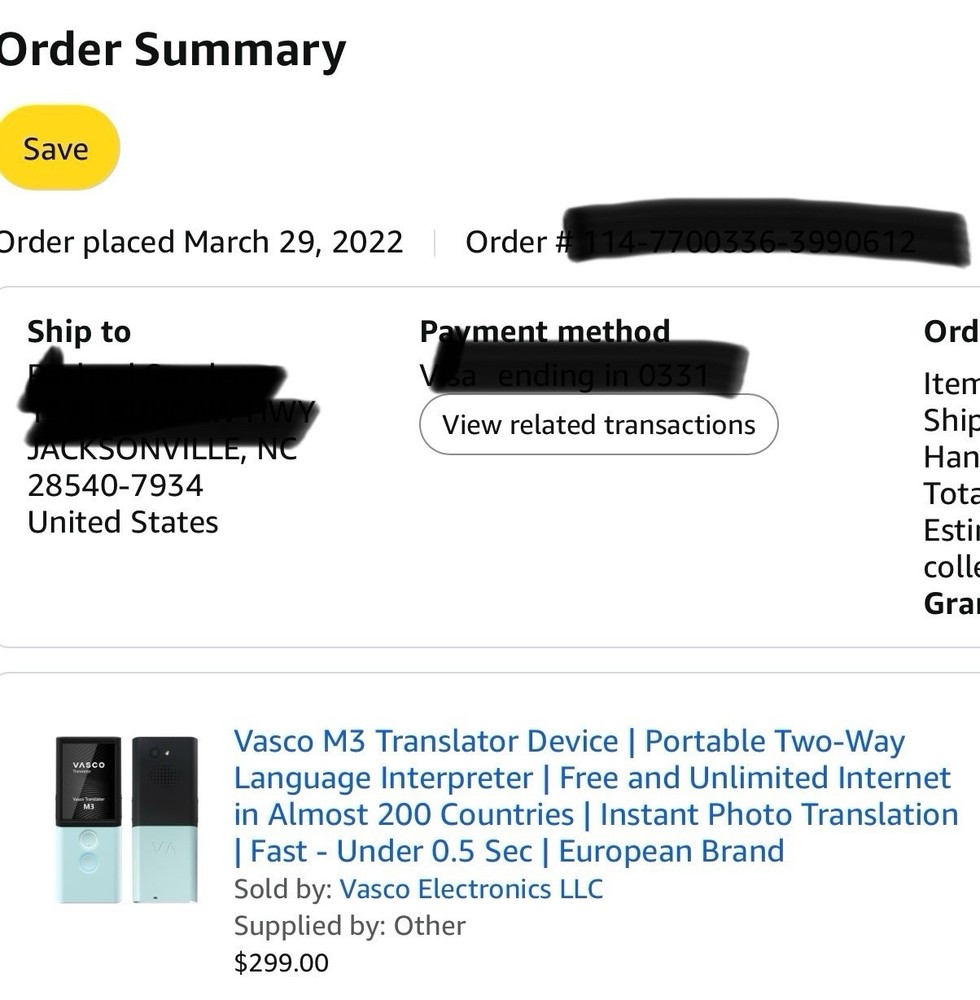Click the Supplied by: Other text

pyautogui.click(x=350, y=925)
